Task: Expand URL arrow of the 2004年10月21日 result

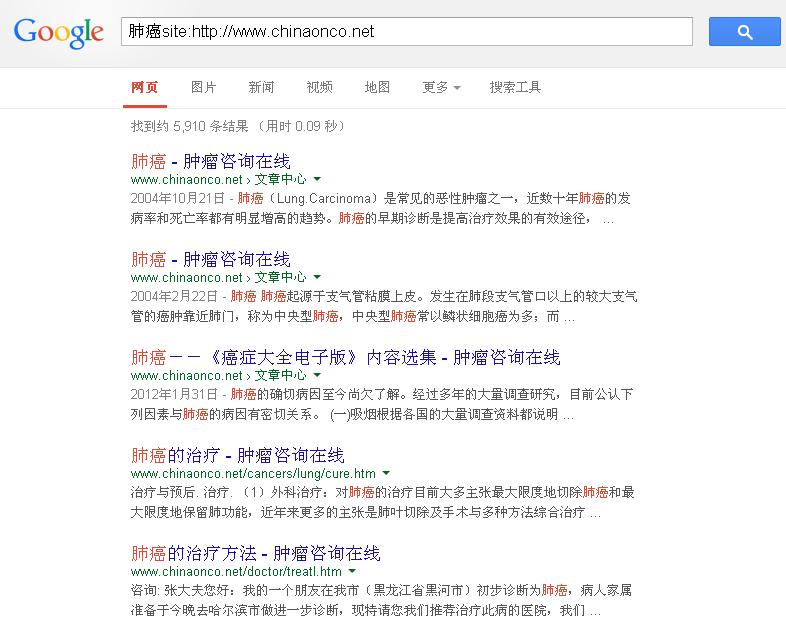Action: tap(317, 179)
